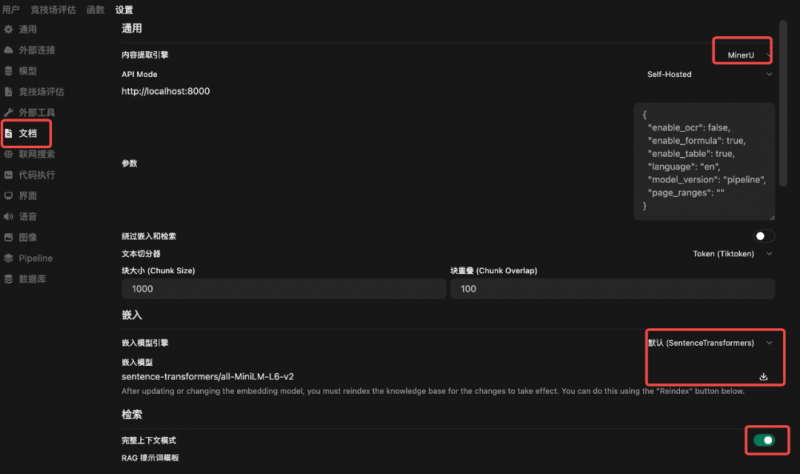Click the gear icon beside 通用
Viewport: 800px width, 474px height.
(x=9, y=30)
